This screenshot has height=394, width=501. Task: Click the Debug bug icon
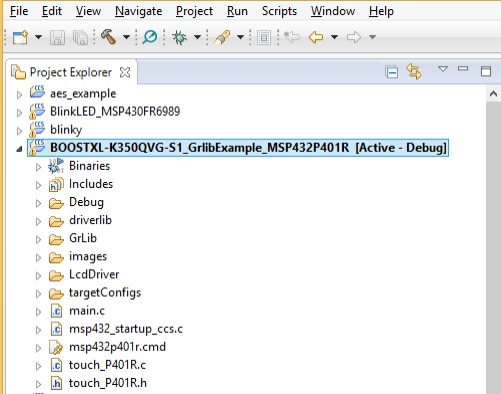tap(180, 37)
